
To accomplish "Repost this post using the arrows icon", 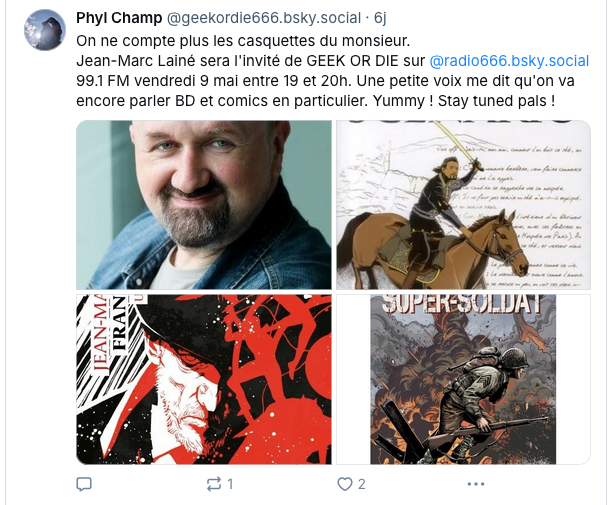I will [x=213, y=484].
